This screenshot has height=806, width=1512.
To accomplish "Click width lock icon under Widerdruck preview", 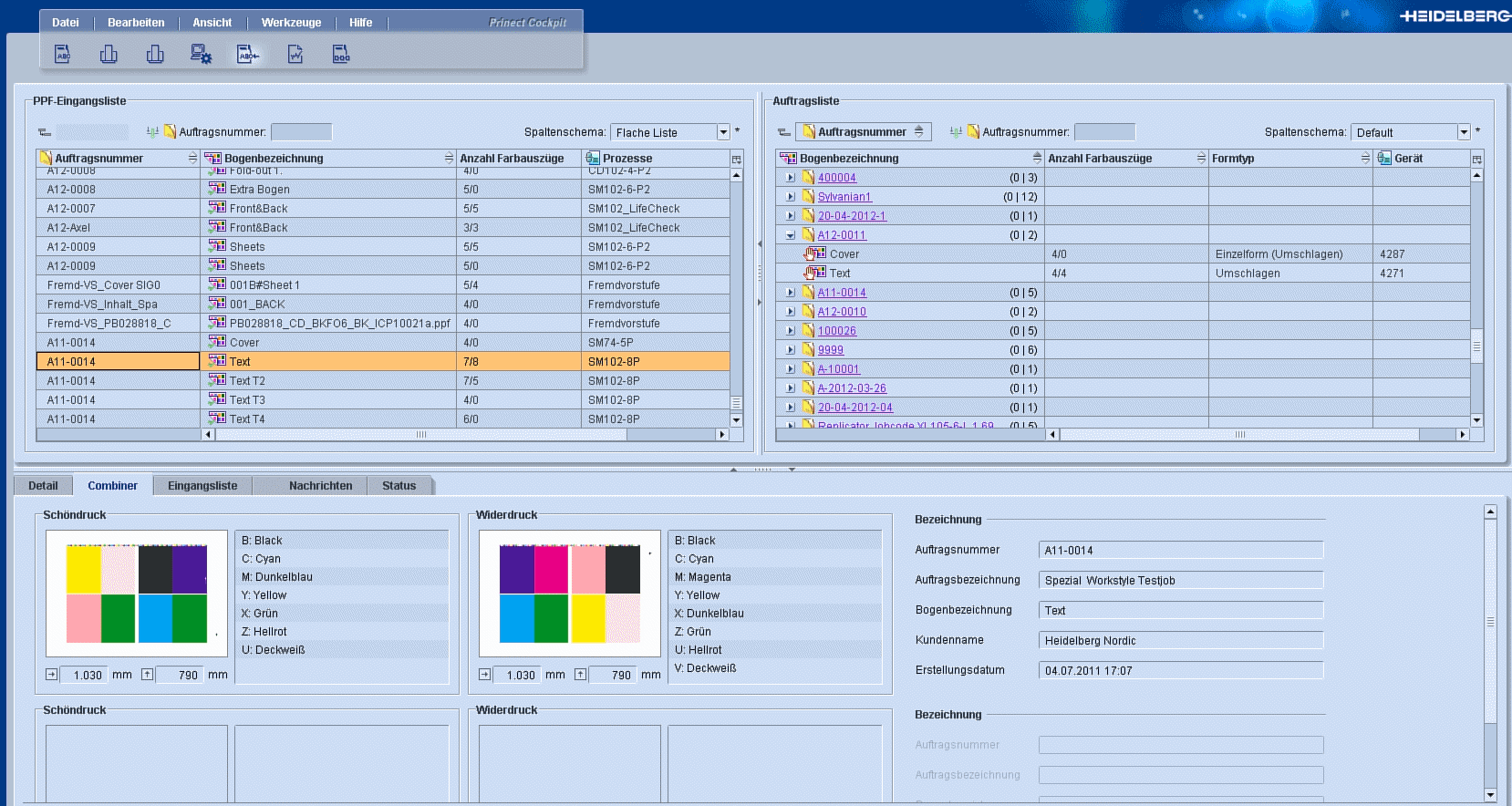I will coord(484,675).
